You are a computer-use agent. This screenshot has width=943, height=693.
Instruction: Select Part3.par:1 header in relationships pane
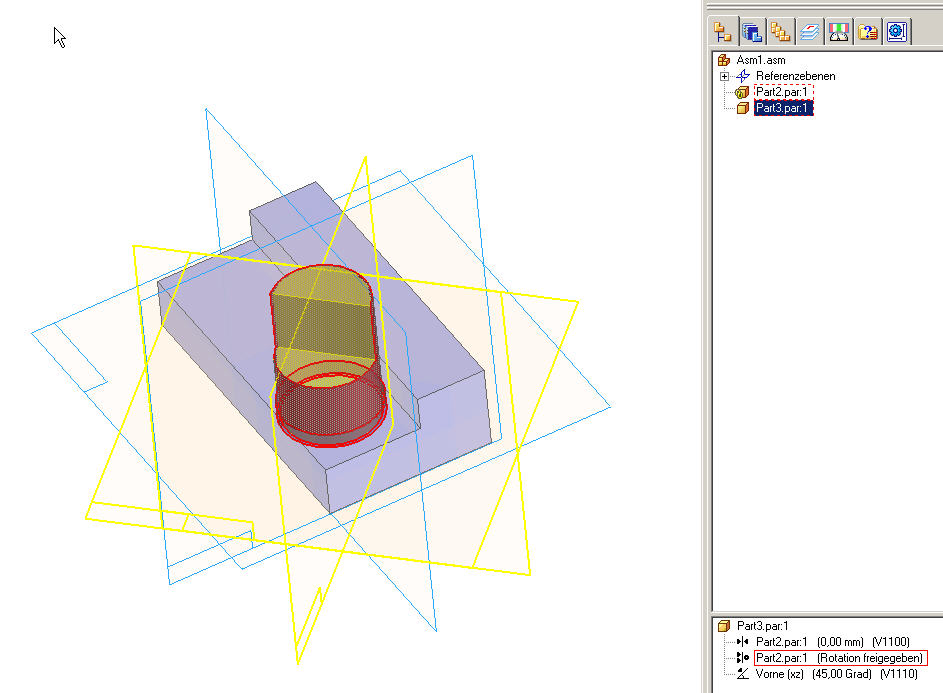point(763,626)
